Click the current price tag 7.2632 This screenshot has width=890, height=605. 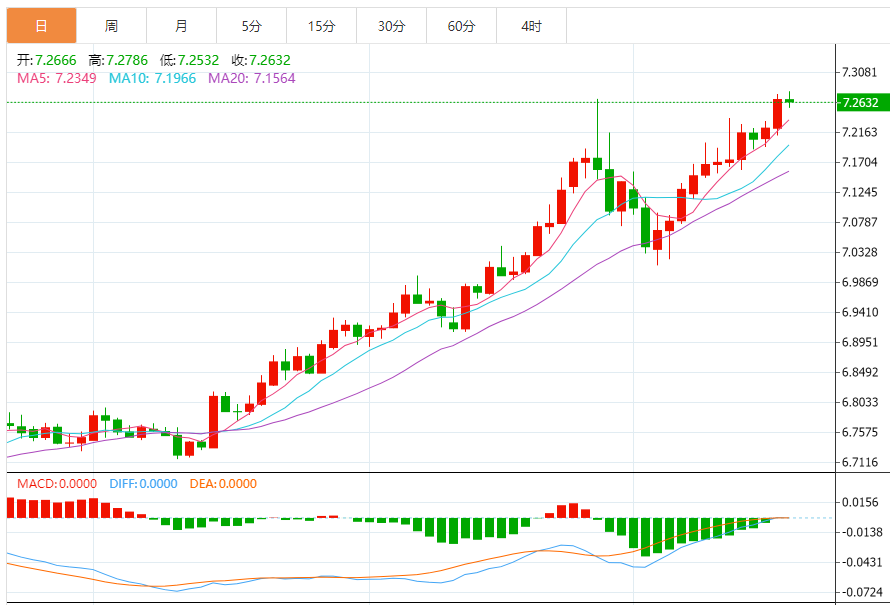point(863,102)
